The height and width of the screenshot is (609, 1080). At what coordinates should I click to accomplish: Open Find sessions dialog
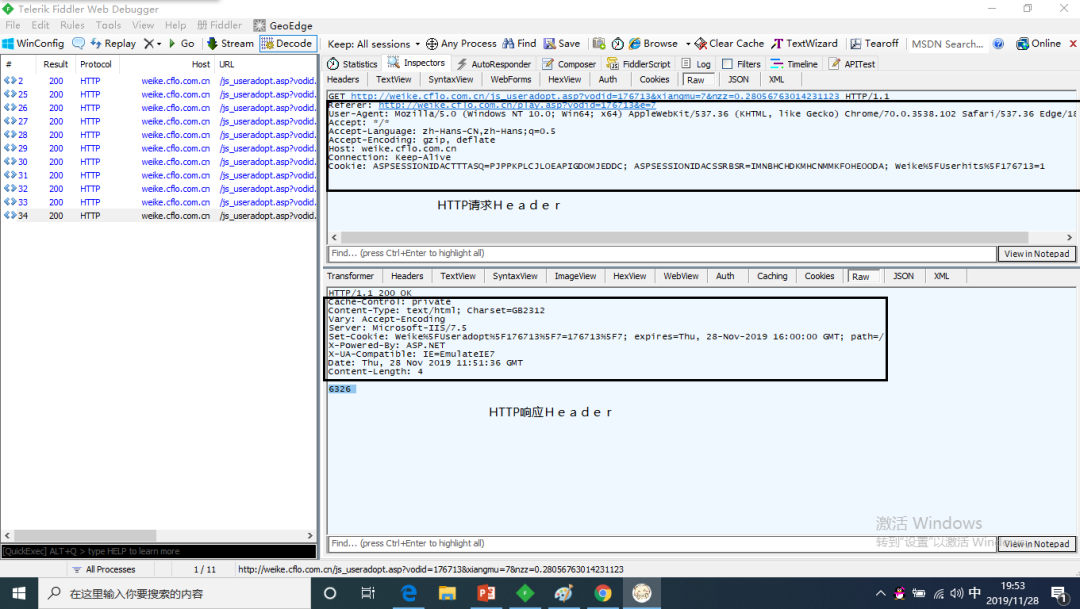pyautogui.click(x=519, y=43)
